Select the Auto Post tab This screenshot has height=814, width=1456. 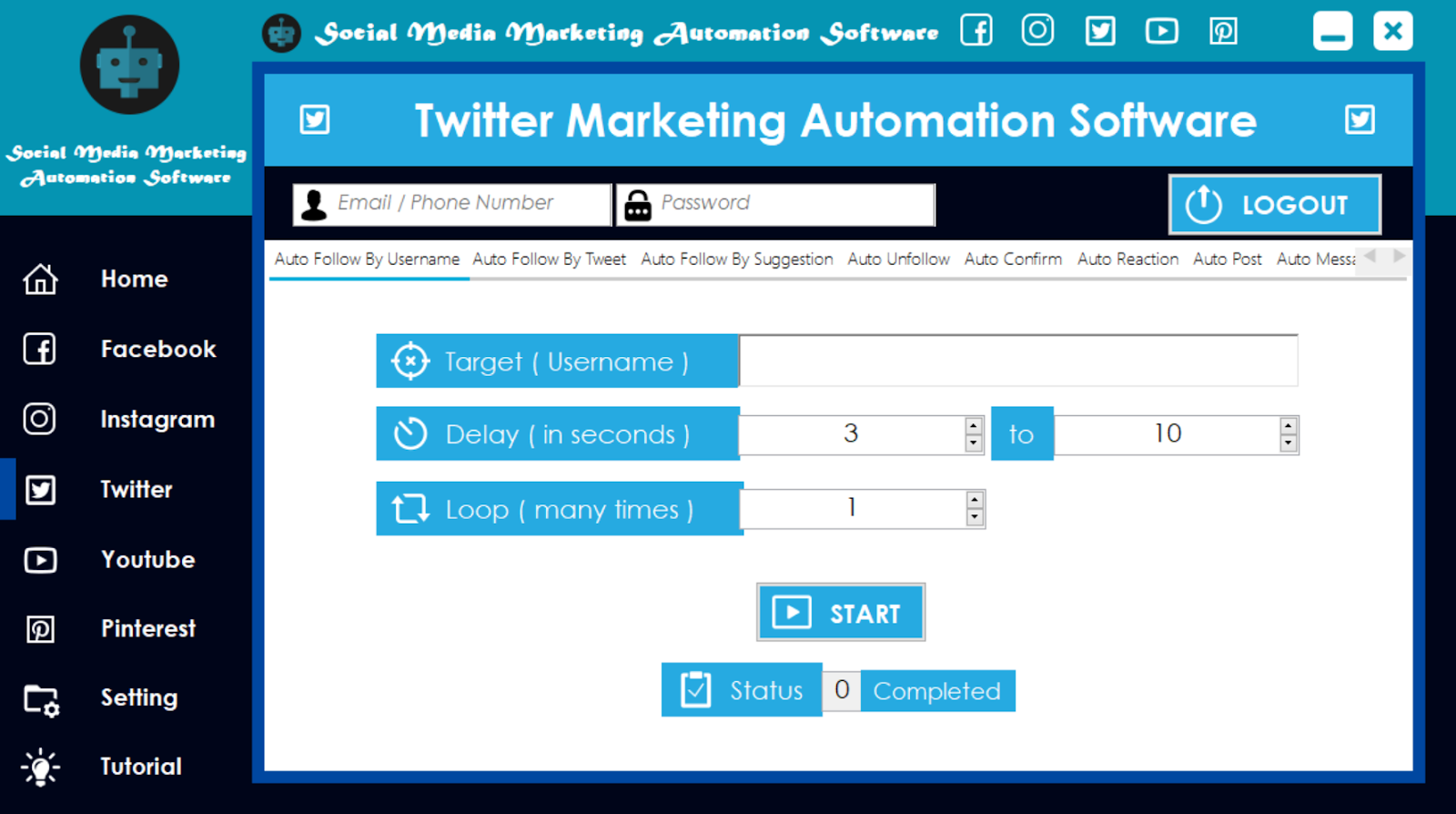[1228, 259]
